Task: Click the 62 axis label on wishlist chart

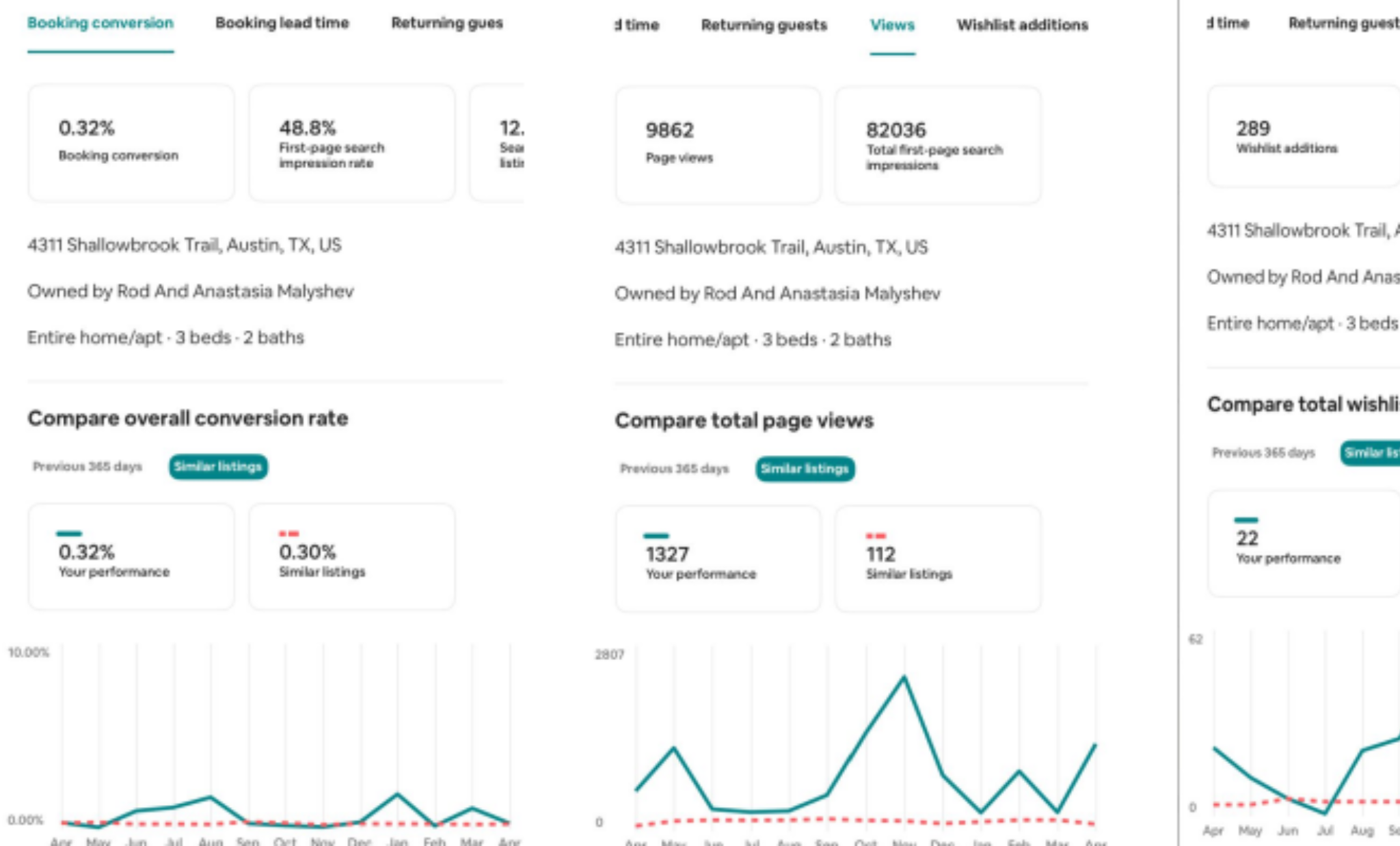Action: point(1196,640)
